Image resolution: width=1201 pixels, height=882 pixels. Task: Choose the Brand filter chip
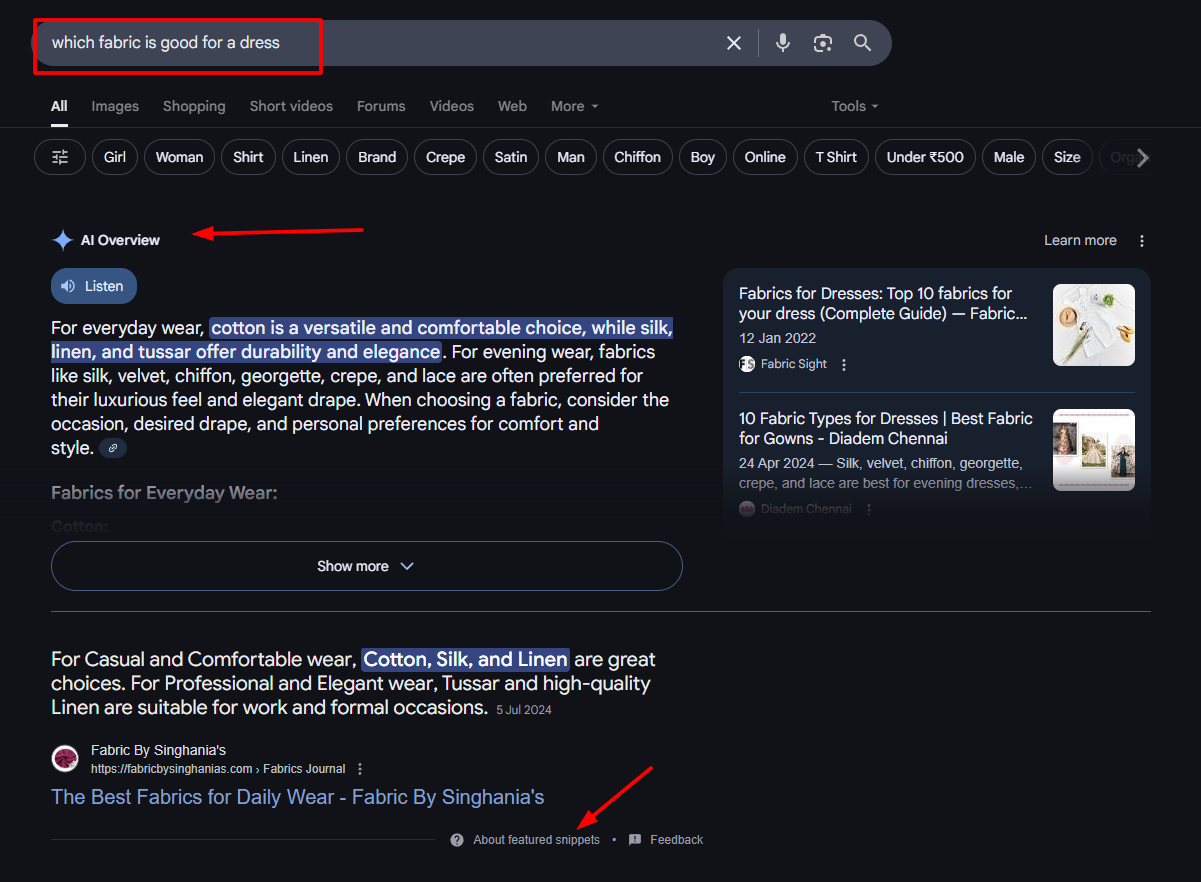[377, 157]
